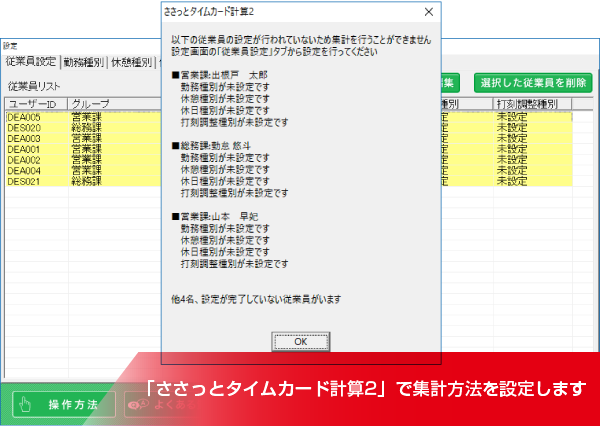Sort by グループ column header
Viewport: 600px width, 426px height.
pos(114,104)
